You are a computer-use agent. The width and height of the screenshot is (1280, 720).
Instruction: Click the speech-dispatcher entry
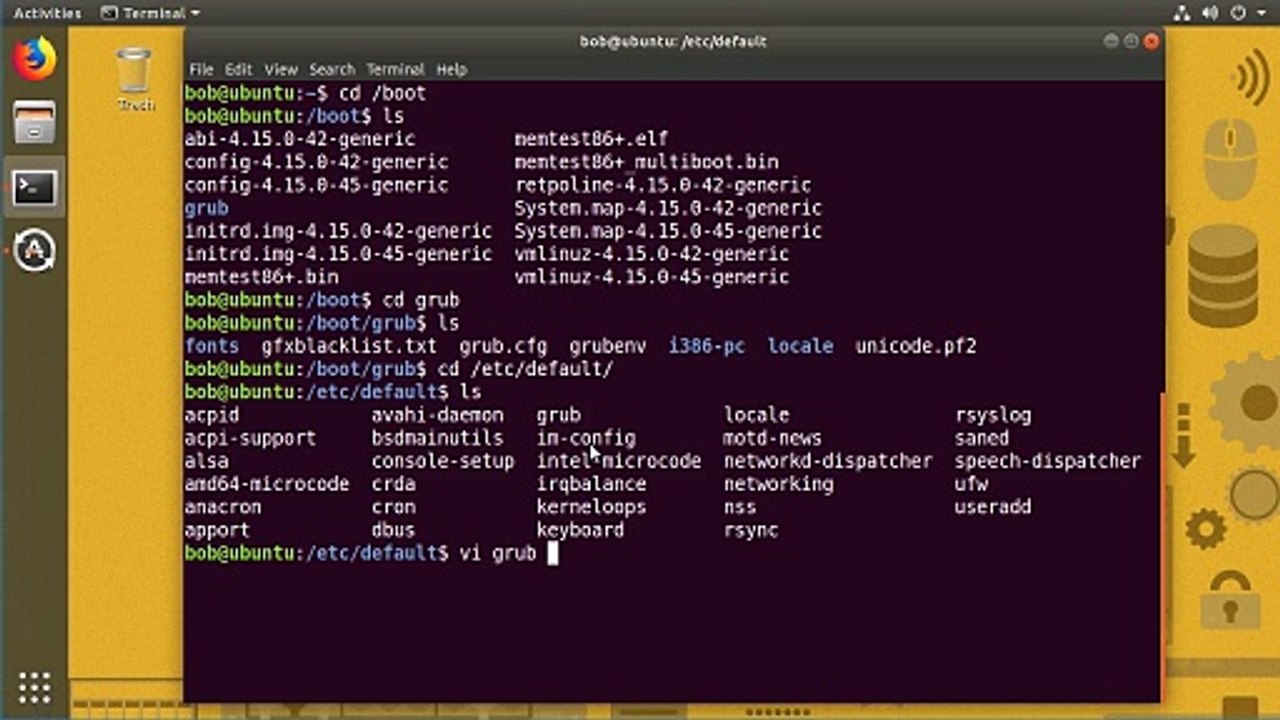point(1047,461)
